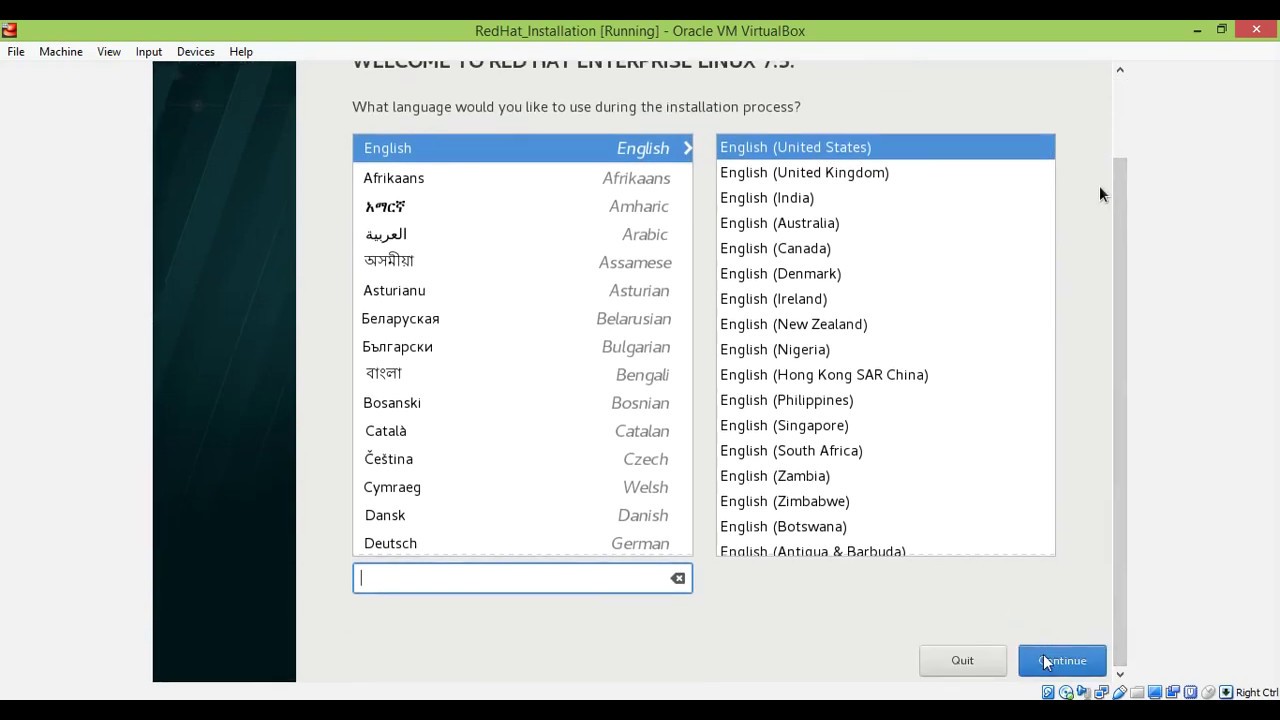Select Cymraeg (Welsh) in the language list

(x=522, y=487)
